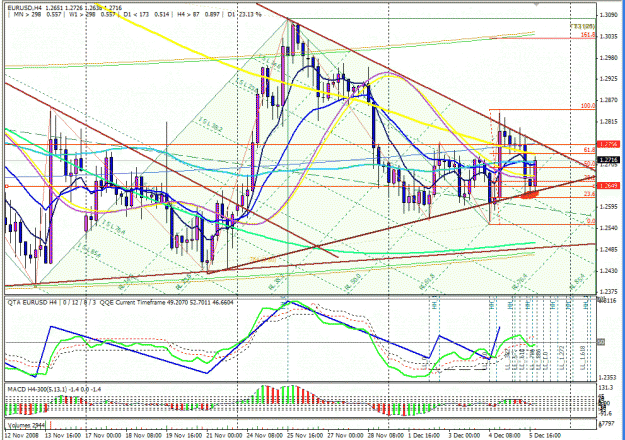Click the 1.2925 price axis label
The image size is (625, 440).
point(608,79)
